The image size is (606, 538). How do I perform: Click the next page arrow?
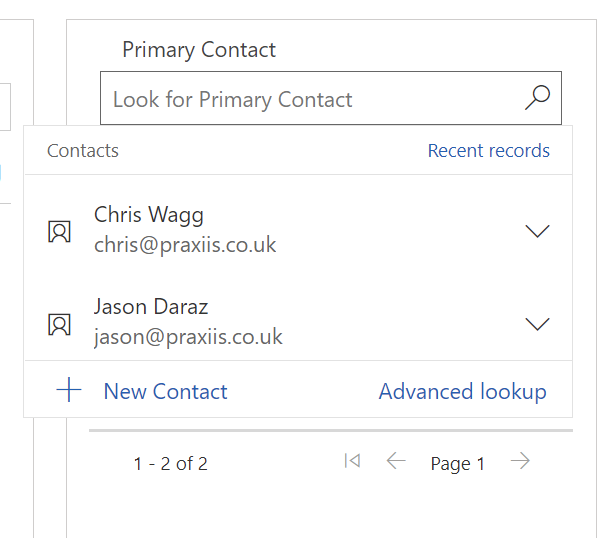[x=520, y=461]
